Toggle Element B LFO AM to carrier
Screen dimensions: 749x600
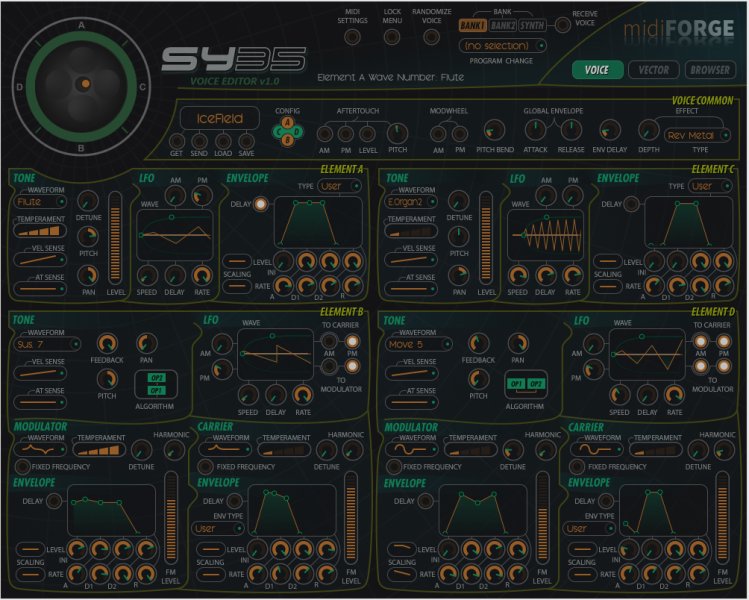point(329,342)
